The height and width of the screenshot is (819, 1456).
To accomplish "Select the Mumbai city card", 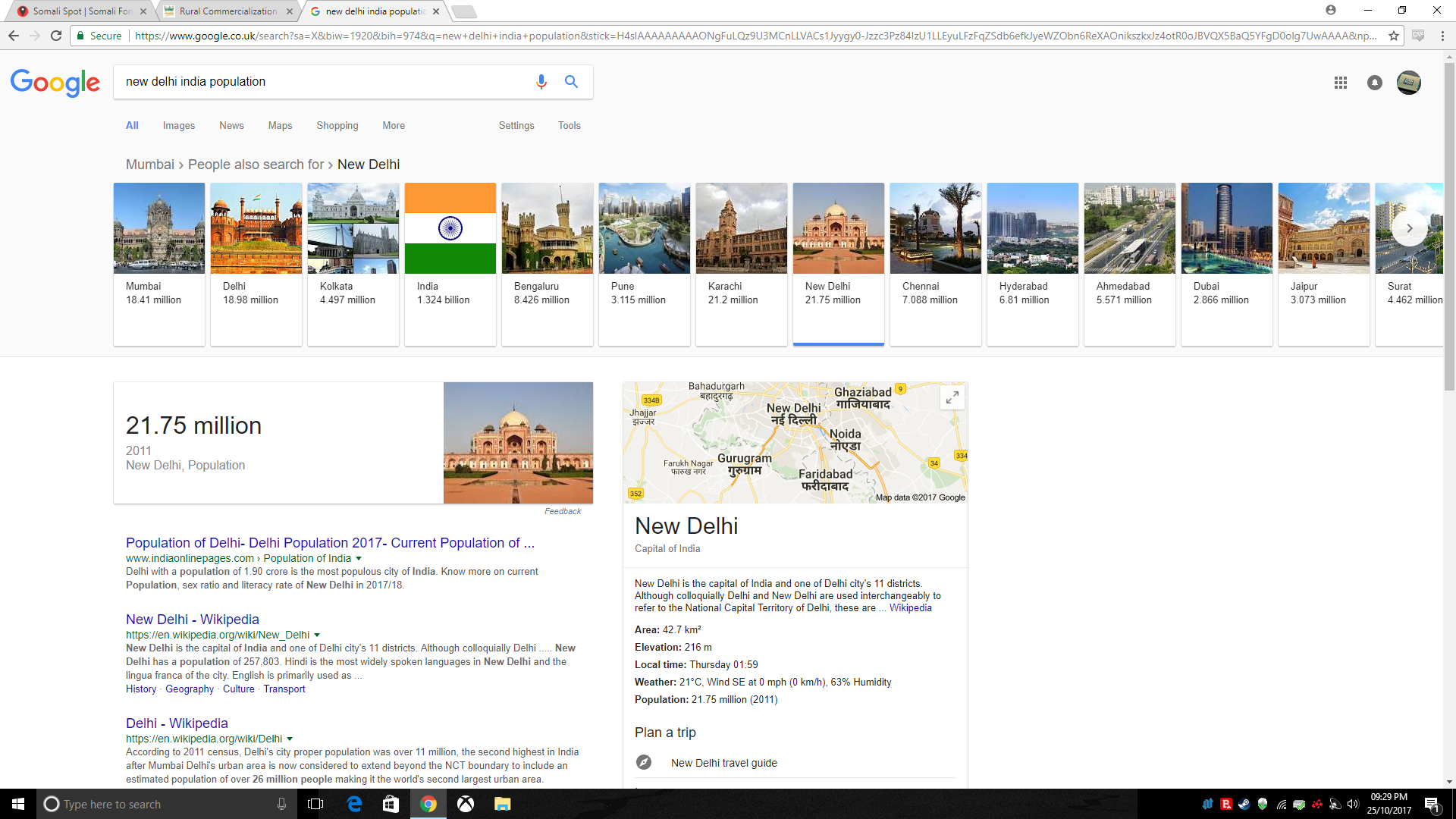I will 159,264.
